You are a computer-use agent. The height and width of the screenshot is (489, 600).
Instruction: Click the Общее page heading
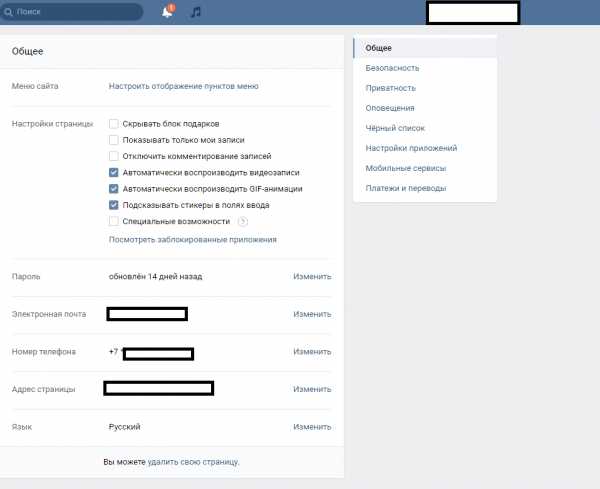click(x=27, y=51)
